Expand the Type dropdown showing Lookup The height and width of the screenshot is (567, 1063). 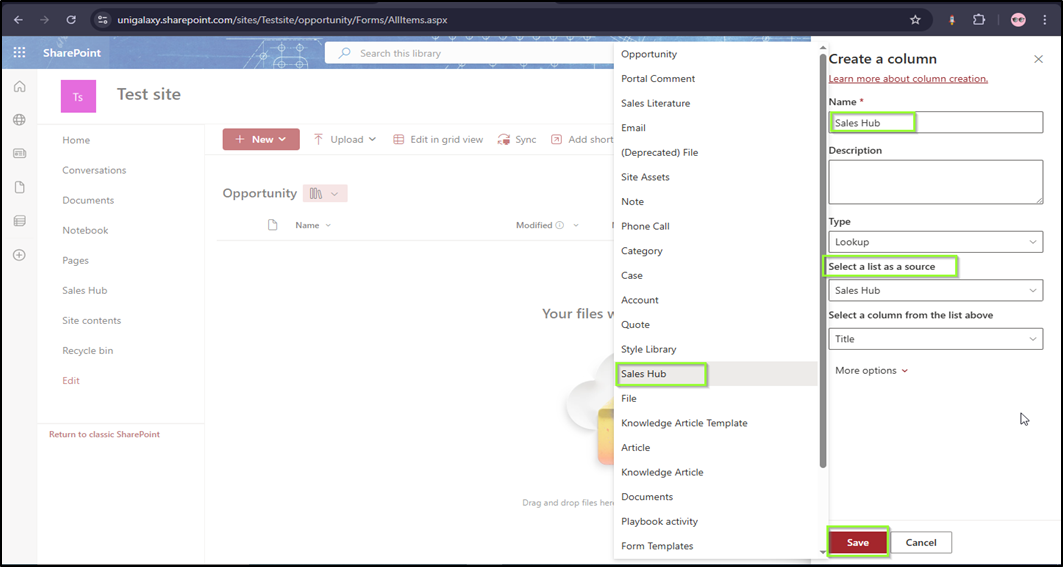coord(935,242)
